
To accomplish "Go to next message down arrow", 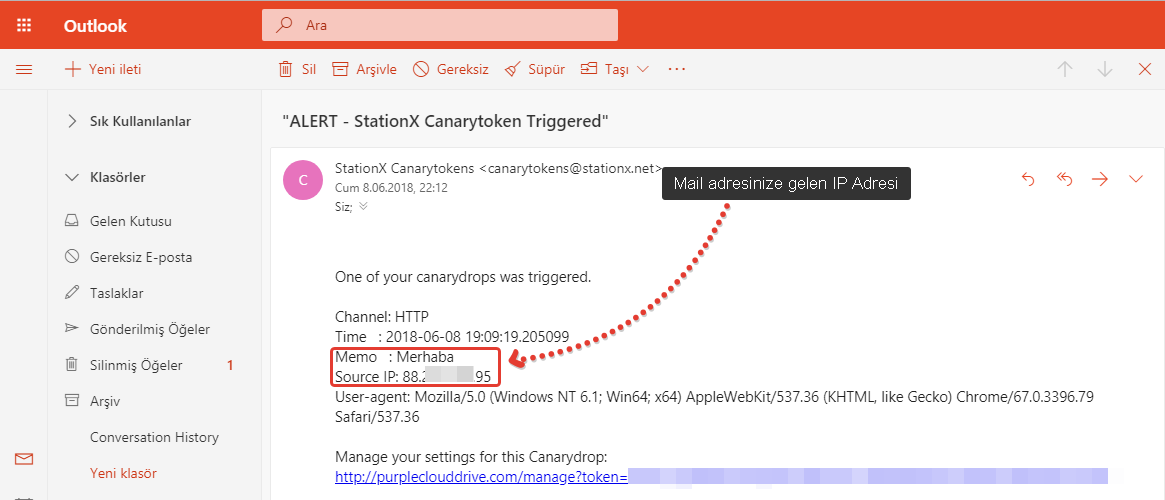I will [1105, 69].
